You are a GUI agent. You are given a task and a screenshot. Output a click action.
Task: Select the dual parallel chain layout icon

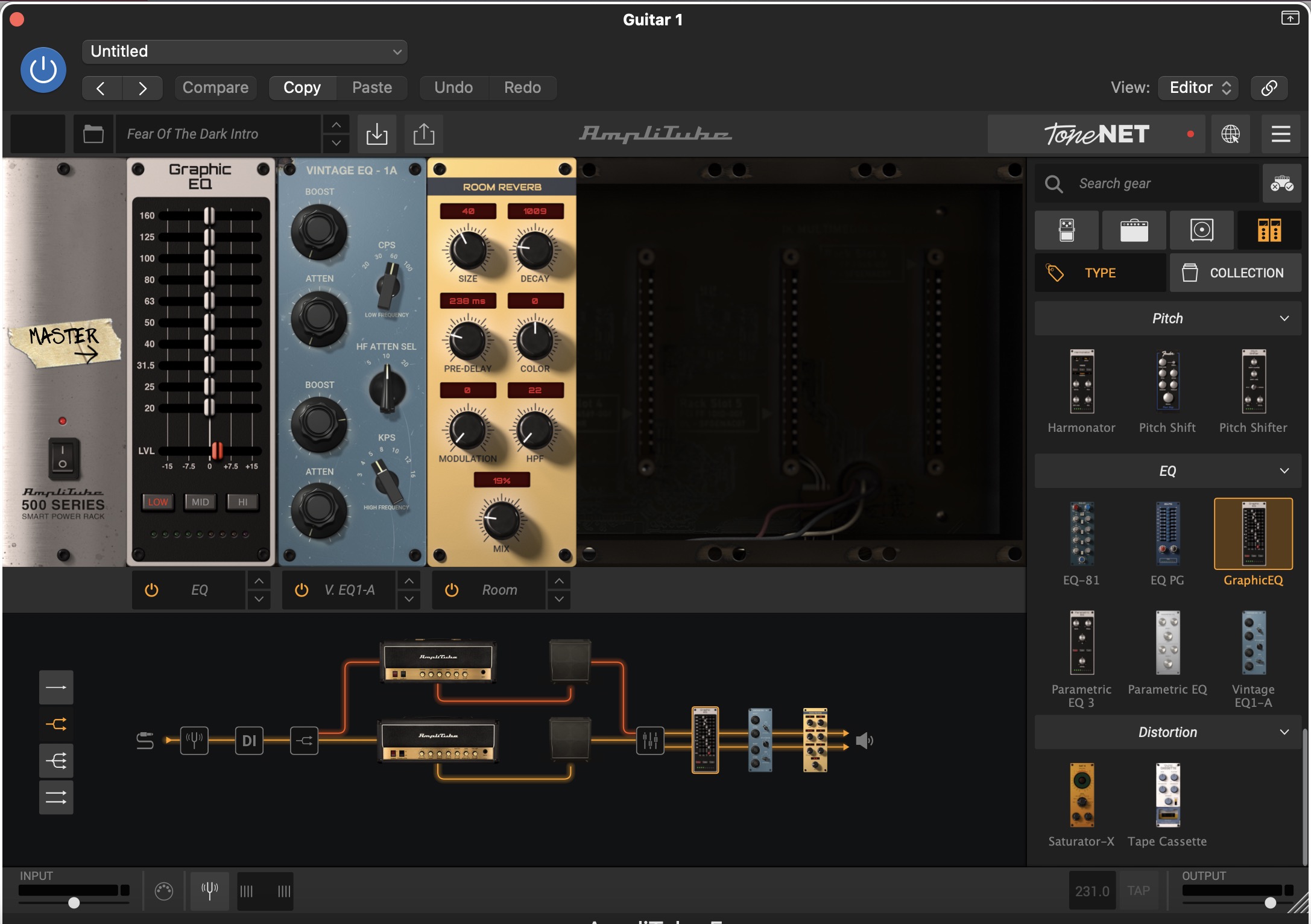point(56,797)
